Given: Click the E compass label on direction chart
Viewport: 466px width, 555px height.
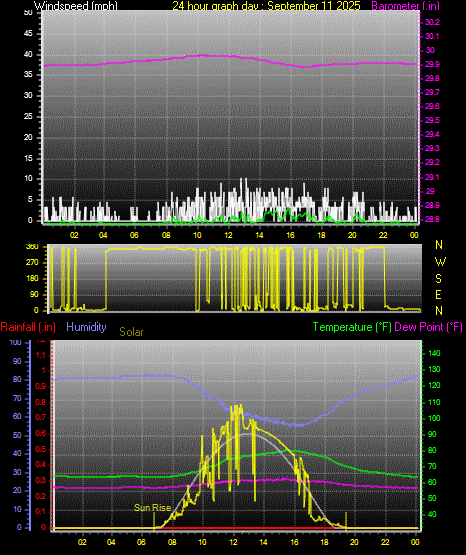Looking at the screenshot, I should tap(438, 294).
